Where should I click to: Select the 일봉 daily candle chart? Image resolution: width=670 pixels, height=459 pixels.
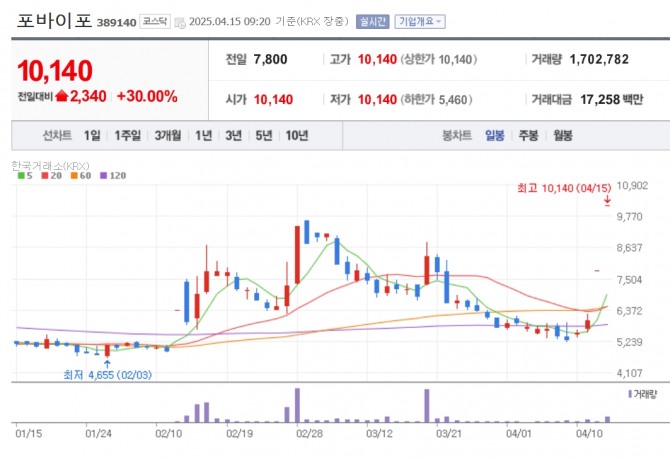pyautogui.click(x=494, y=135)
